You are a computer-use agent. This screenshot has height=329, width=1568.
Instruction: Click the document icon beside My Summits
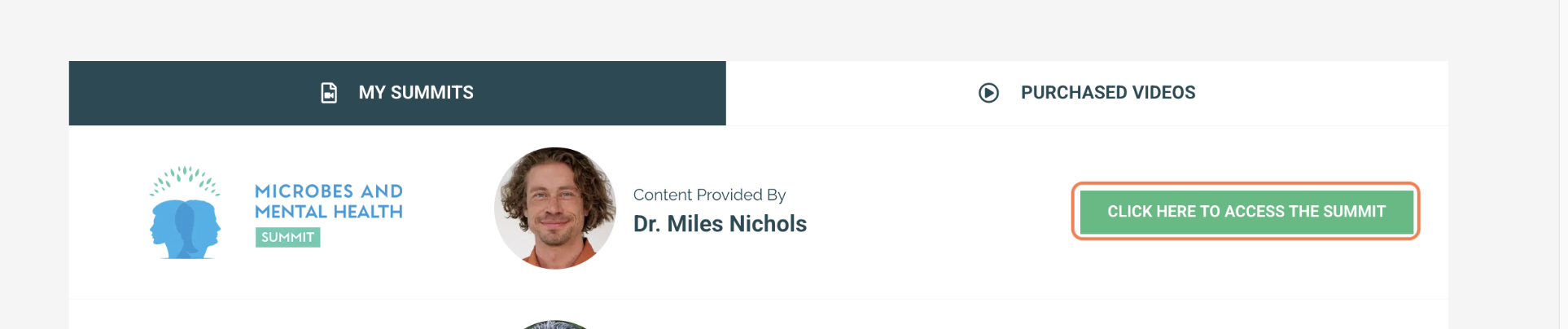tap(329, 93)
